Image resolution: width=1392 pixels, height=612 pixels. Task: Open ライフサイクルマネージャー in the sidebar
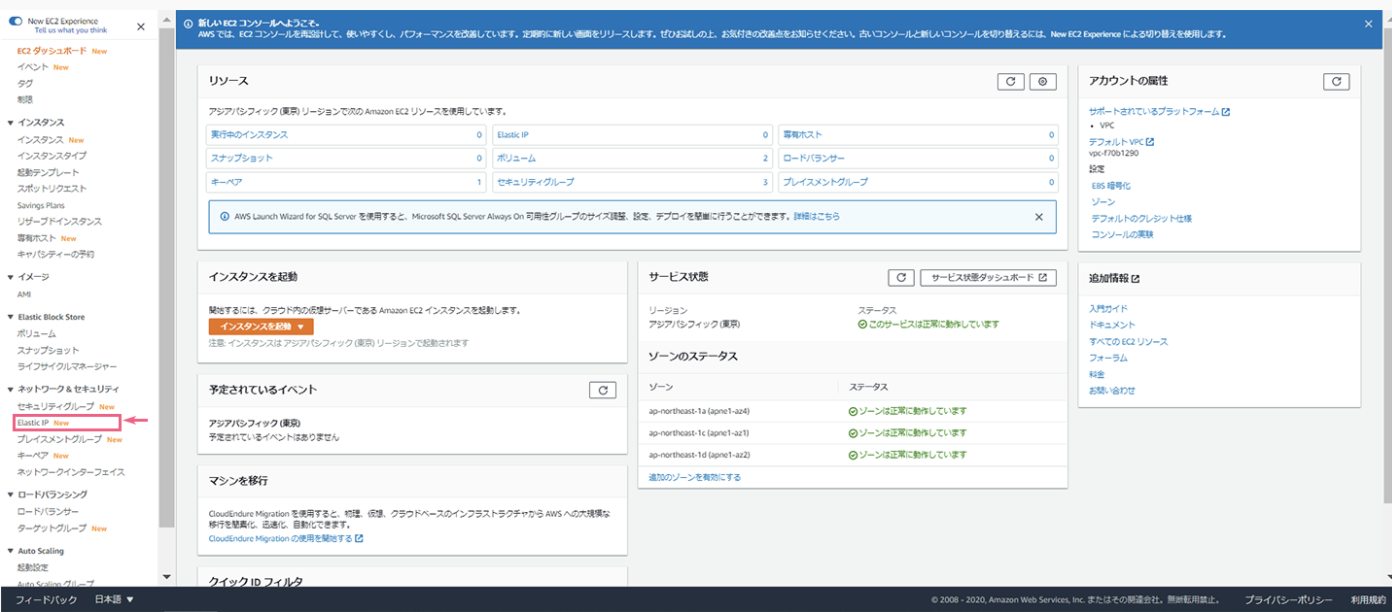click(67, 366)
